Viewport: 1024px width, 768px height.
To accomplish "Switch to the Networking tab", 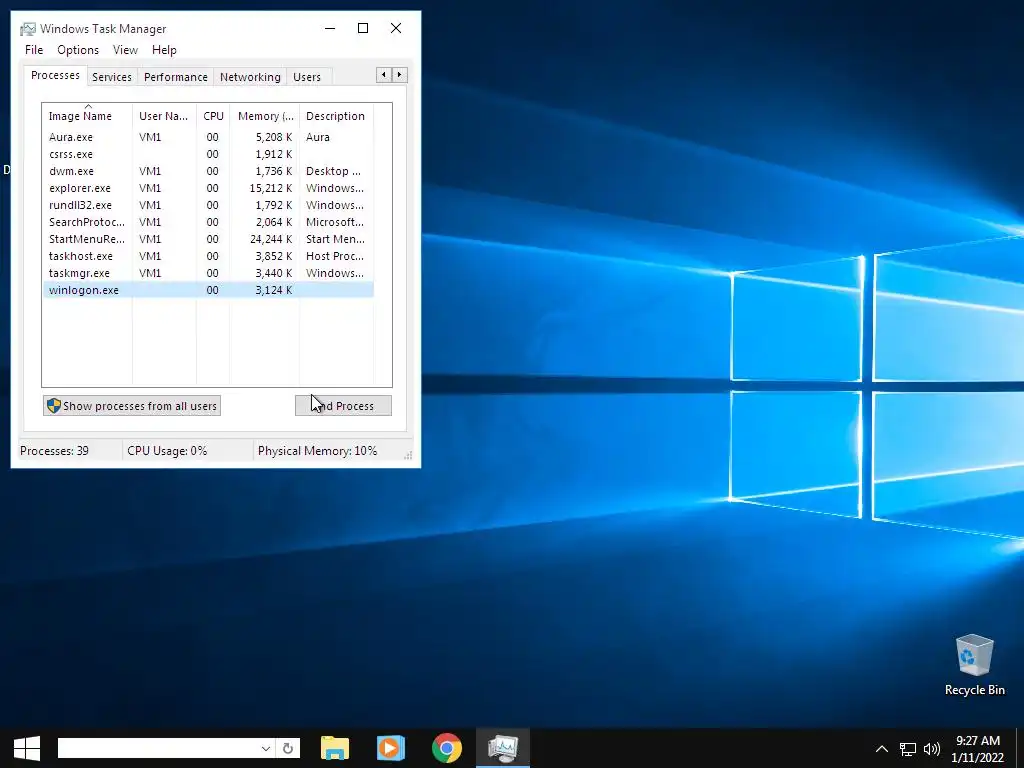I will tap(250, 76).
